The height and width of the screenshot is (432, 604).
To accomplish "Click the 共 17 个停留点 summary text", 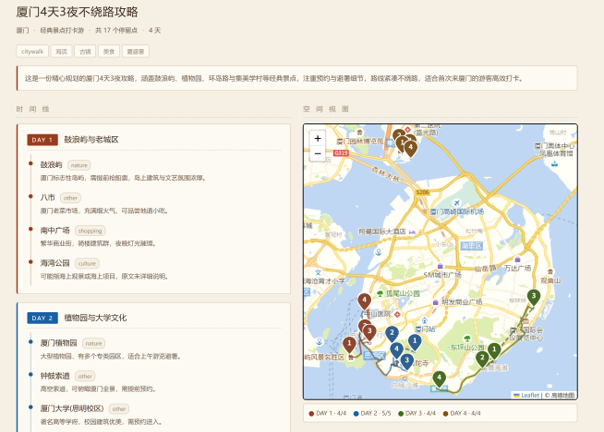I will pyautogui.click(x=116, y=30).
